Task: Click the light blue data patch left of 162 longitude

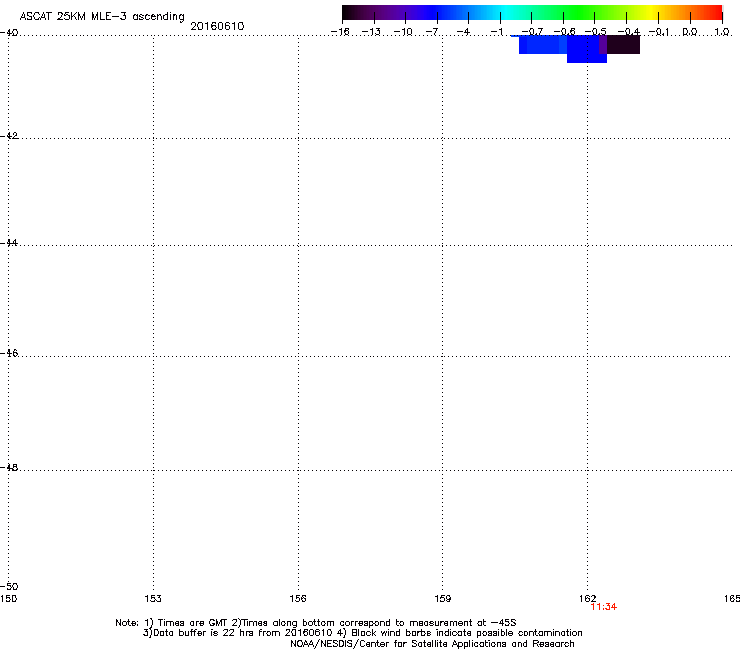Action: pos(543,45)
